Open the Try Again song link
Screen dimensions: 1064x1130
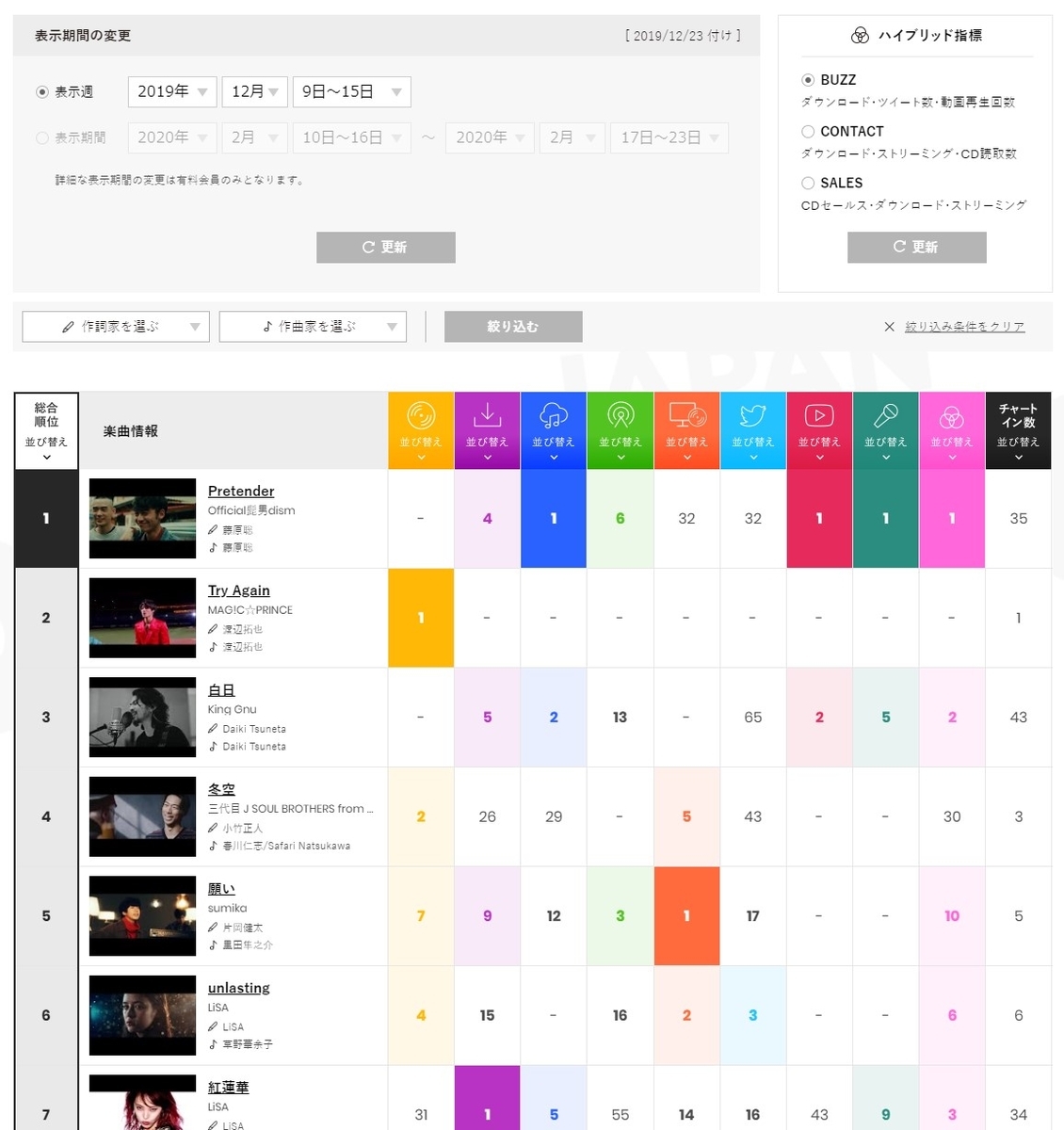[239, 590]
